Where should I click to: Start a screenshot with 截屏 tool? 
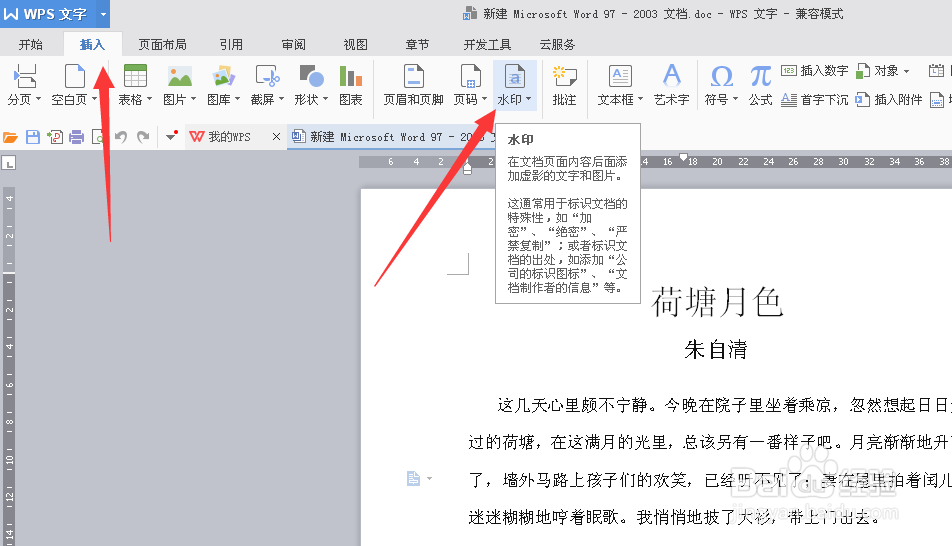tap(267, 77)
